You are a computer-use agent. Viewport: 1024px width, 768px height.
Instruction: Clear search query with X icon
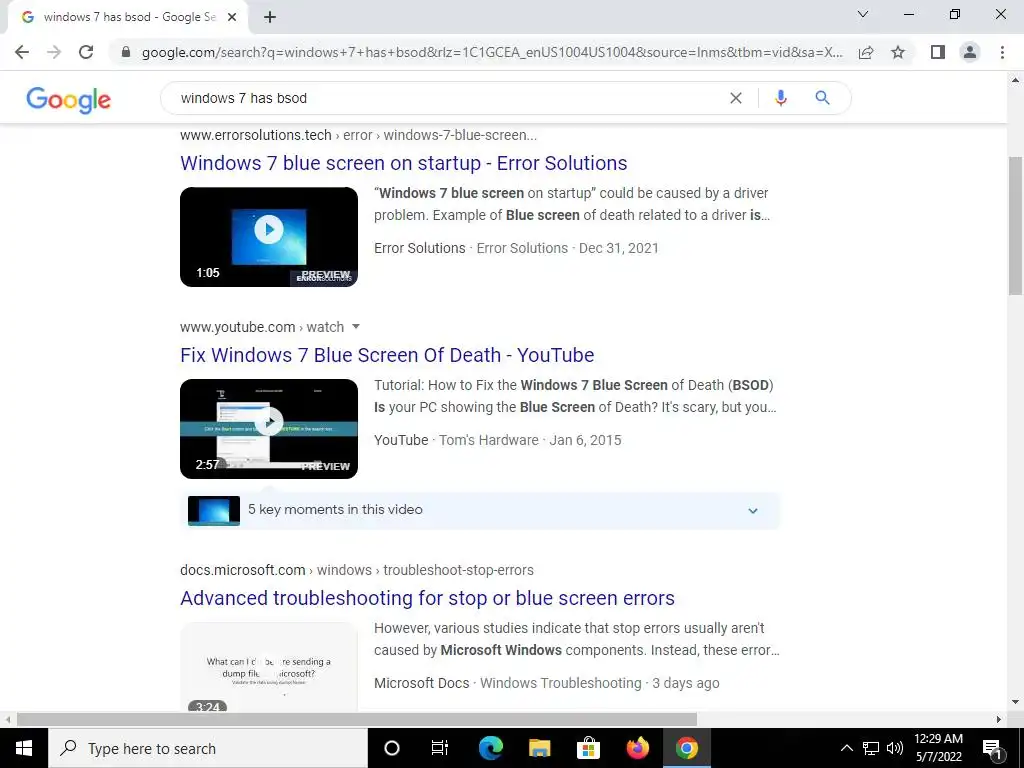click(735, 98)
